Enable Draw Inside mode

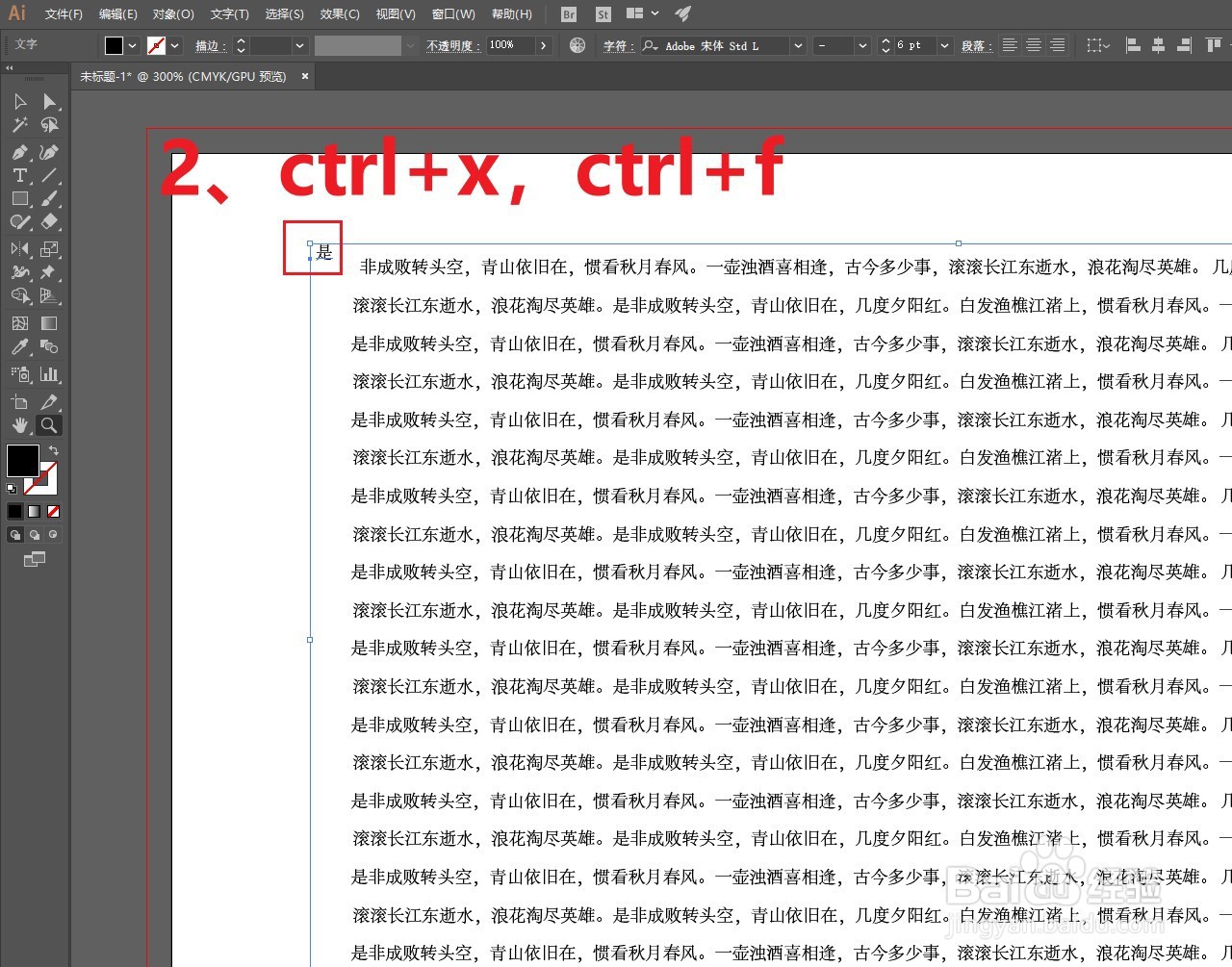pos(53,534)
